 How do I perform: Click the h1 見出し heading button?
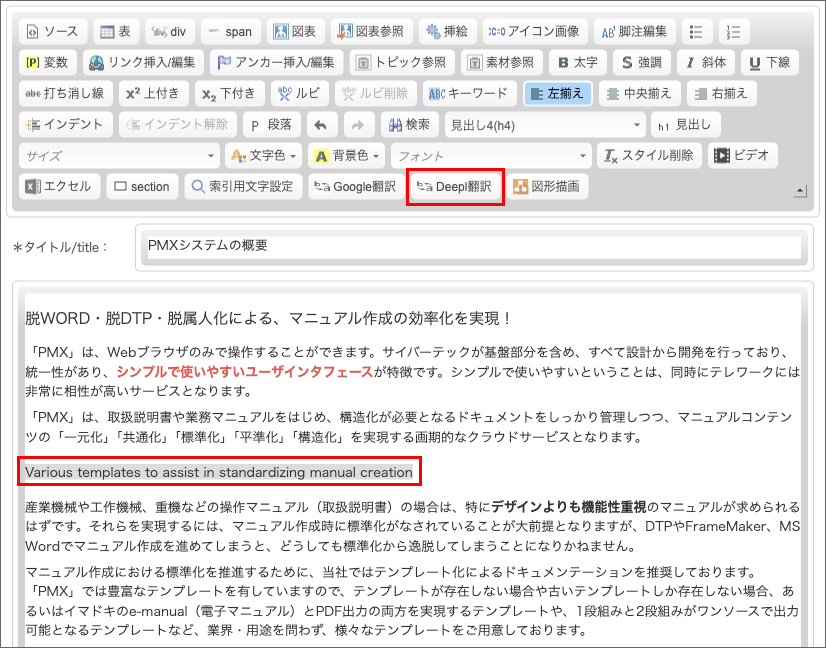[686, 125]
